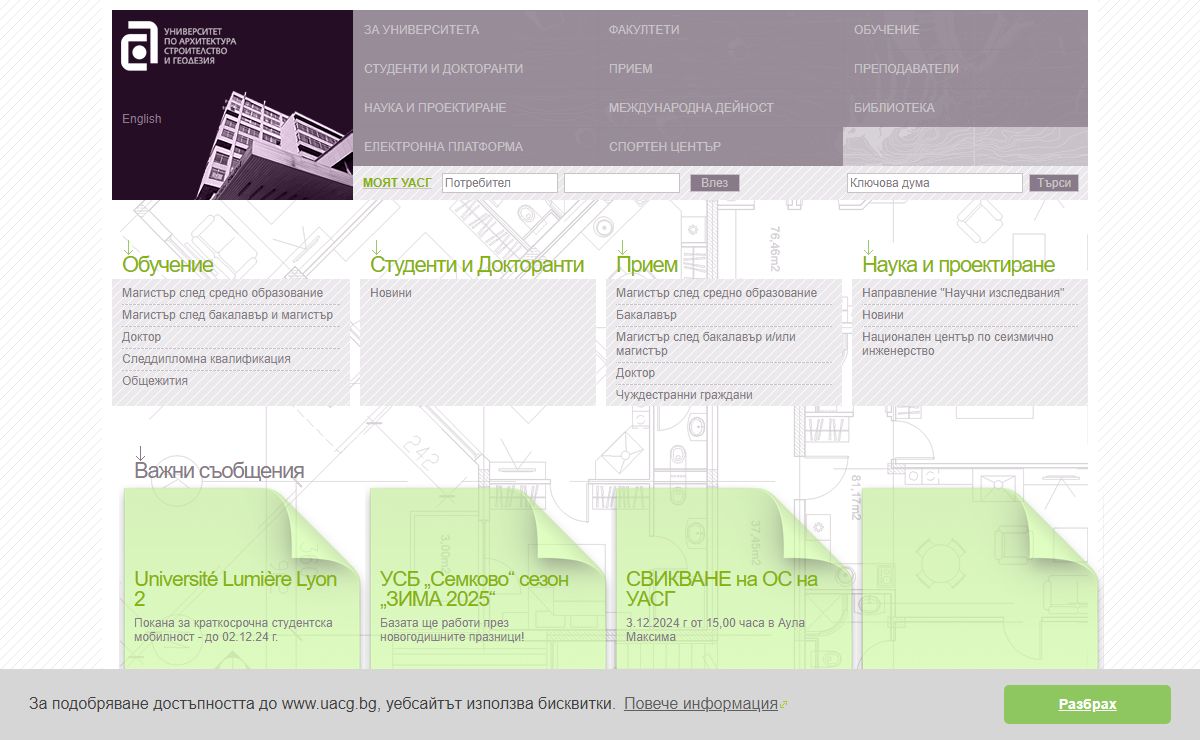
Task: Focus the password input field
Action: coord(621,183)
